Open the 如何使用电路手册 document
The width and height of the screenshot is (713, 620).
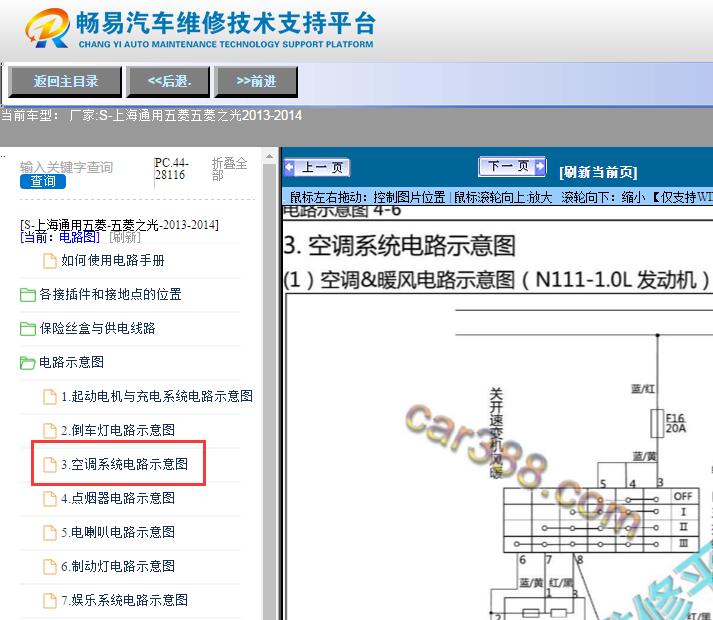click(x=113, y=261)
